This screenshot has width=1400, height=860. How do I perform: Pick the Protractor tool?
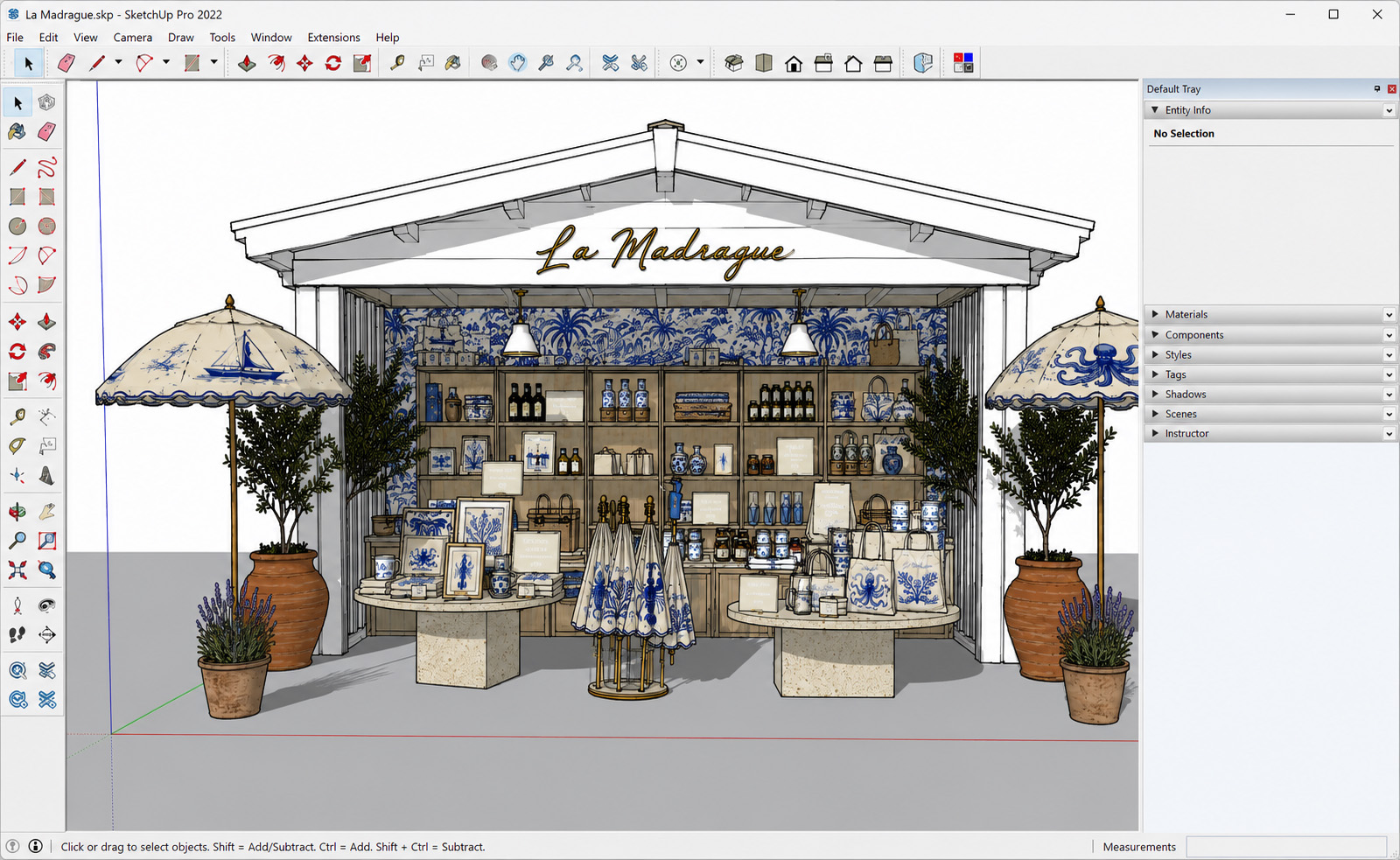(x=17, y=446)
